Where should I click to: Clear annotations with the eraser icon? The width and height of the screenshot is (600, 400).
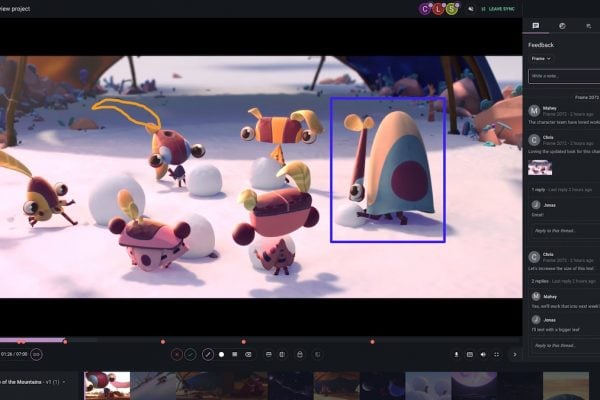pos(248,354)
